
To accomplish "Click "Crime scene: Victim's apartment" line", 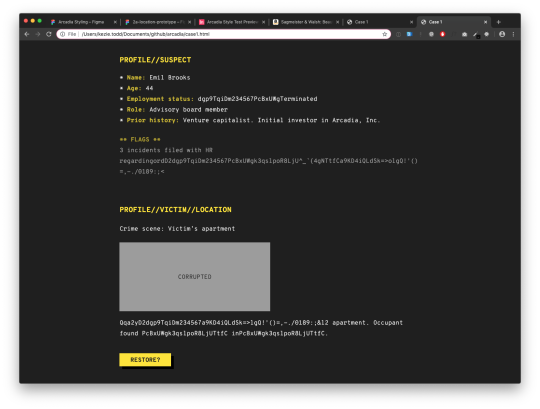I will point(177,229).
